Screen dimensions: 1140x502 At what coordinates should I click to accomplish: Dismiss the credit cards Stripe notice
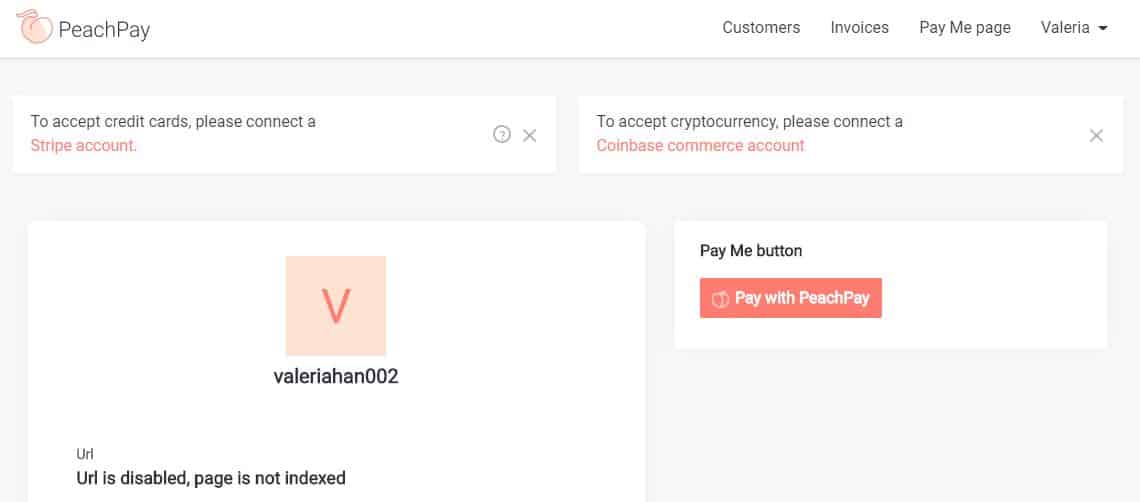coord(530,135)
